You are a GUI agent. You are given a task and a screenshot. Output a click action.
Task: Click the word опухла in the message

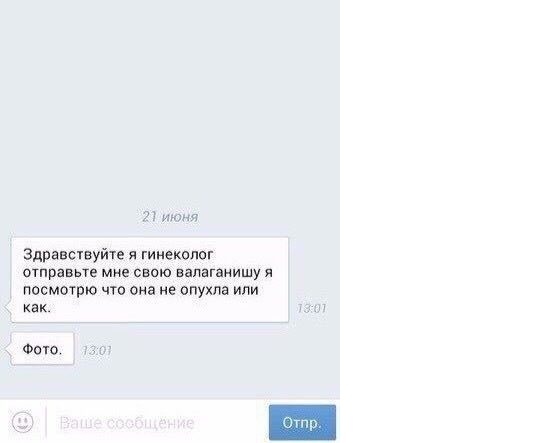point(204,290)
